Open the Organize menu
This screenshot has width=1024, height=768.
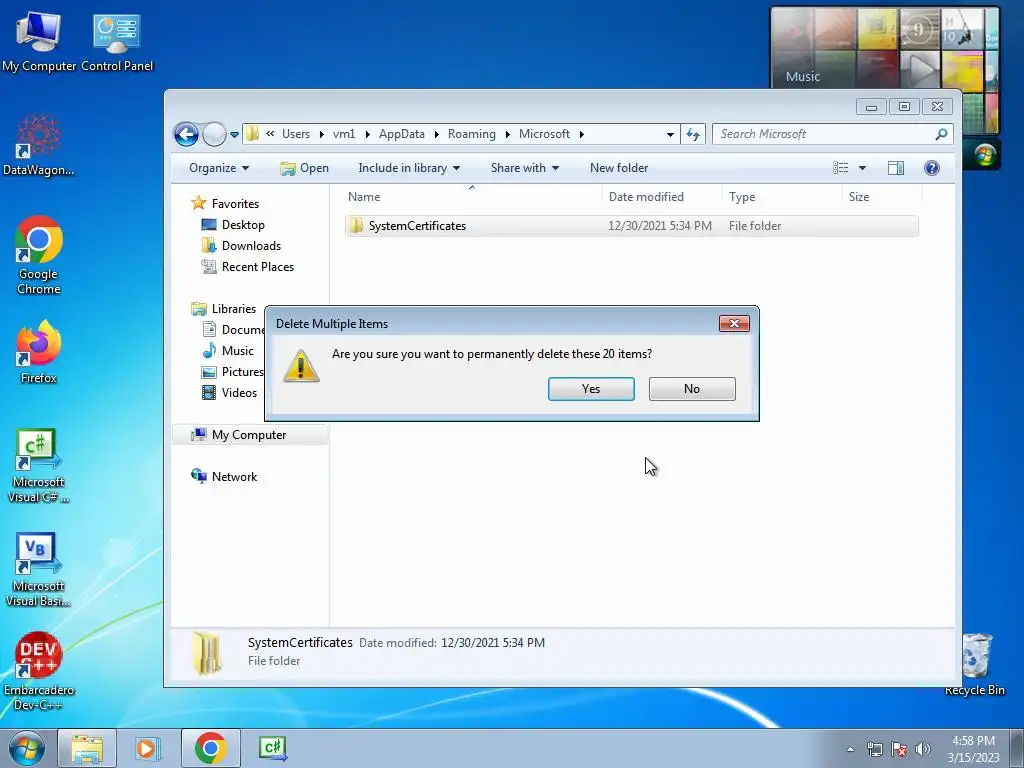[x=219, y=168]
